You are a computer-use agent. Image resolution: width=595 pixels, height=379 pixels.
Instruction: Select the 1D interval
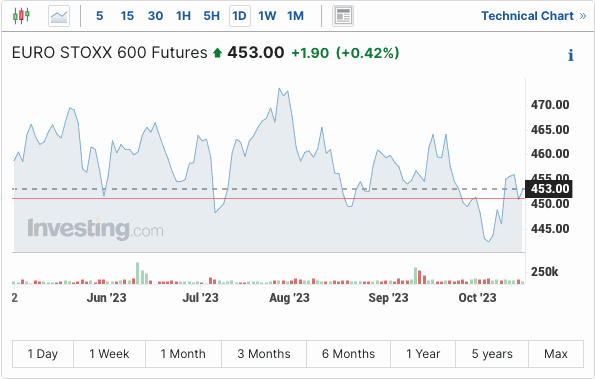(x=239, y=16)
